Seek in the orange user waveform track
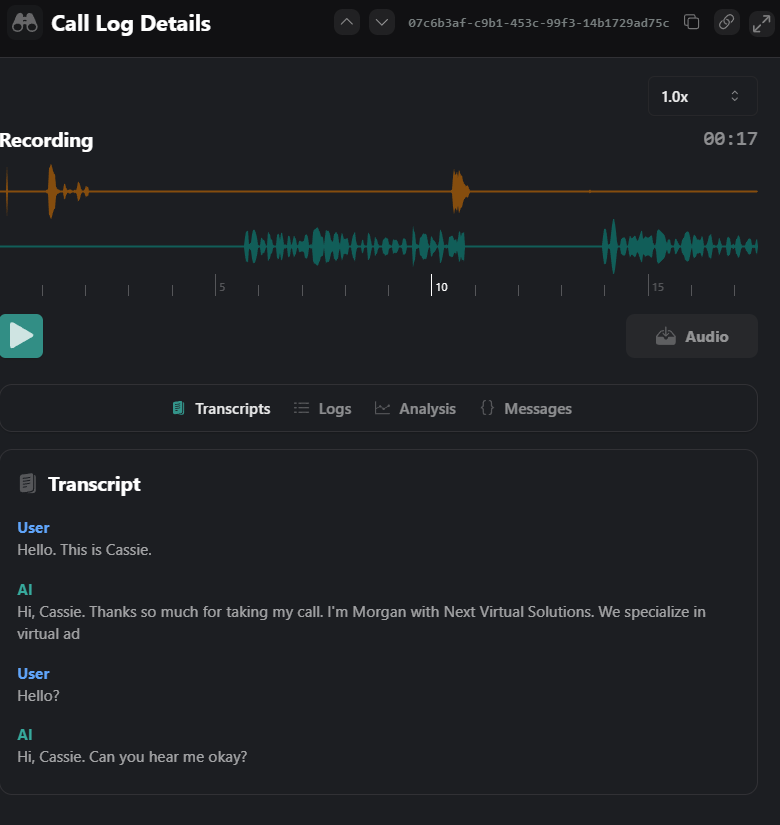Viewport: 780px width, 825px height. [379, 192]
